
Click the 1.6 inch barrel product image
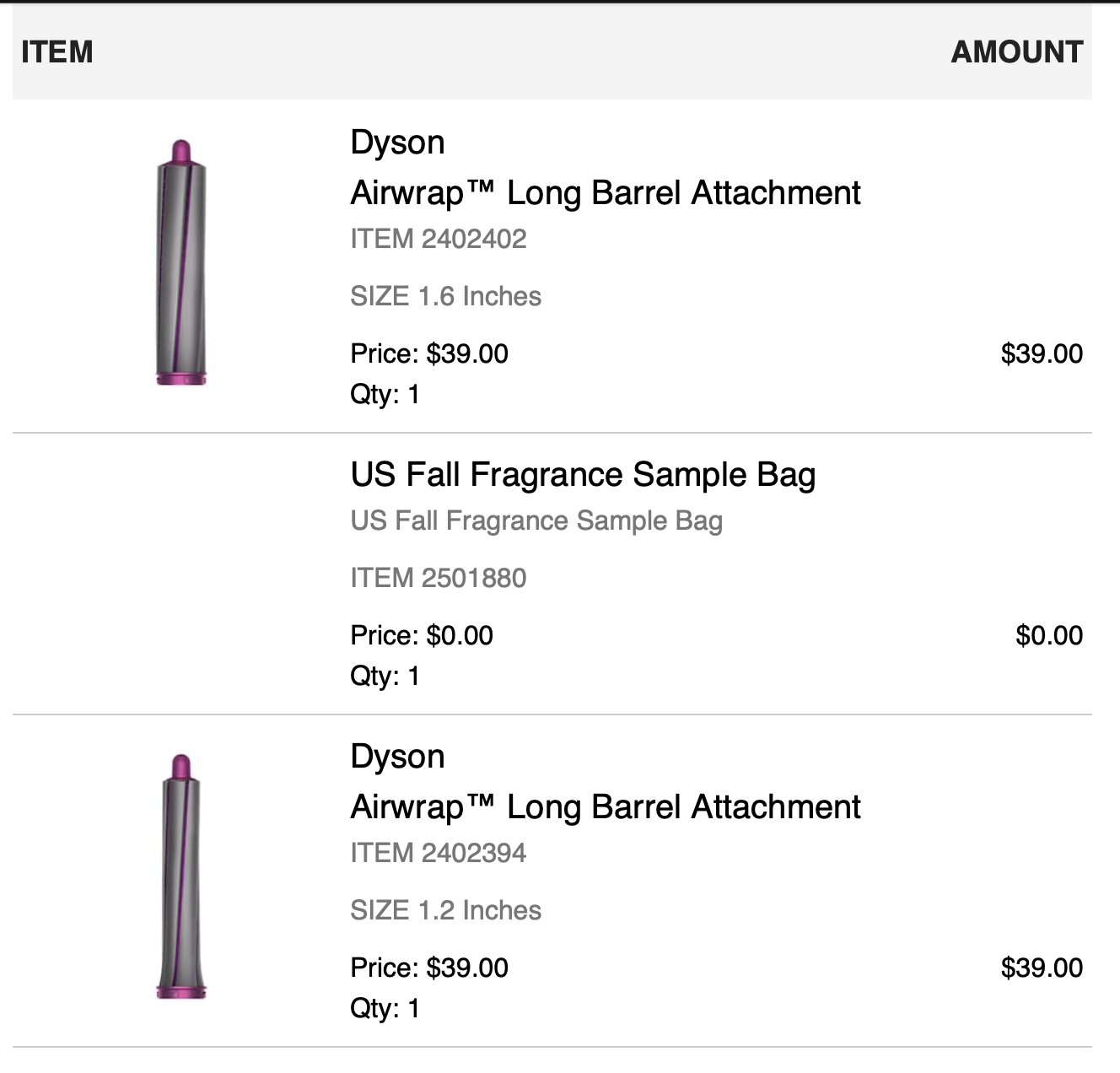point(181,262)
